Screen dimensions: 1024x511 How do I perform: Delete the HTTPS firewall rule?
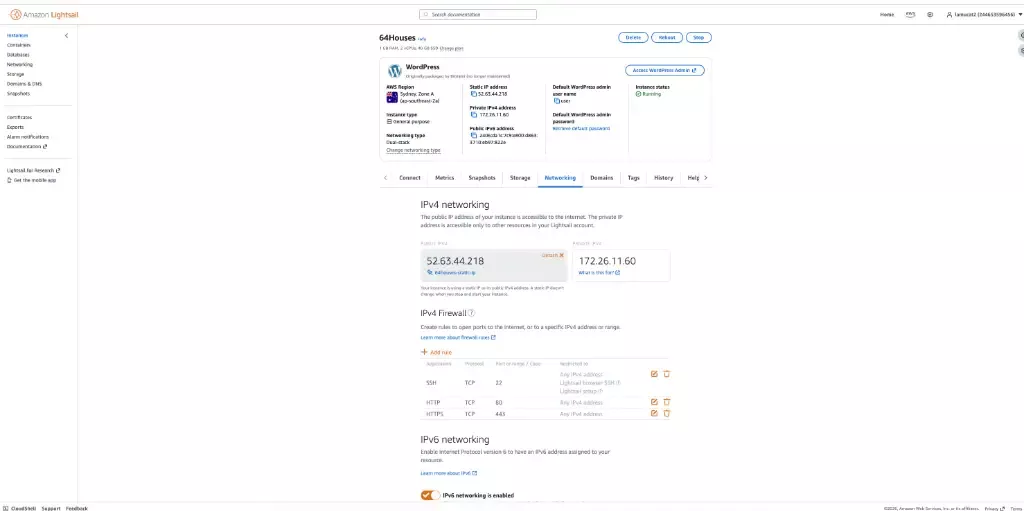(667, 413)
